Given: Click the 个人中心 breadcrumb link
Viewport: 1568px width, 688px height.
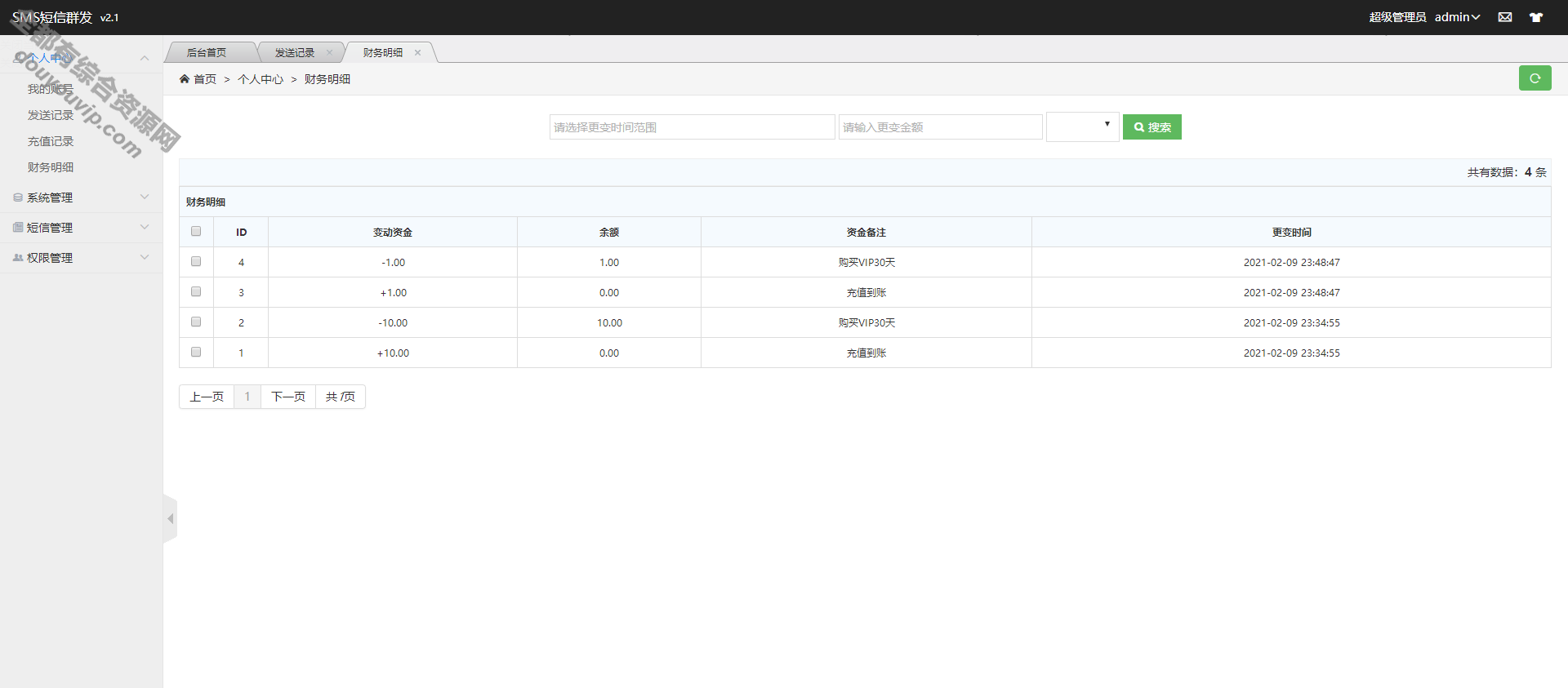Looking at the screenshot, I should (261, 79).
